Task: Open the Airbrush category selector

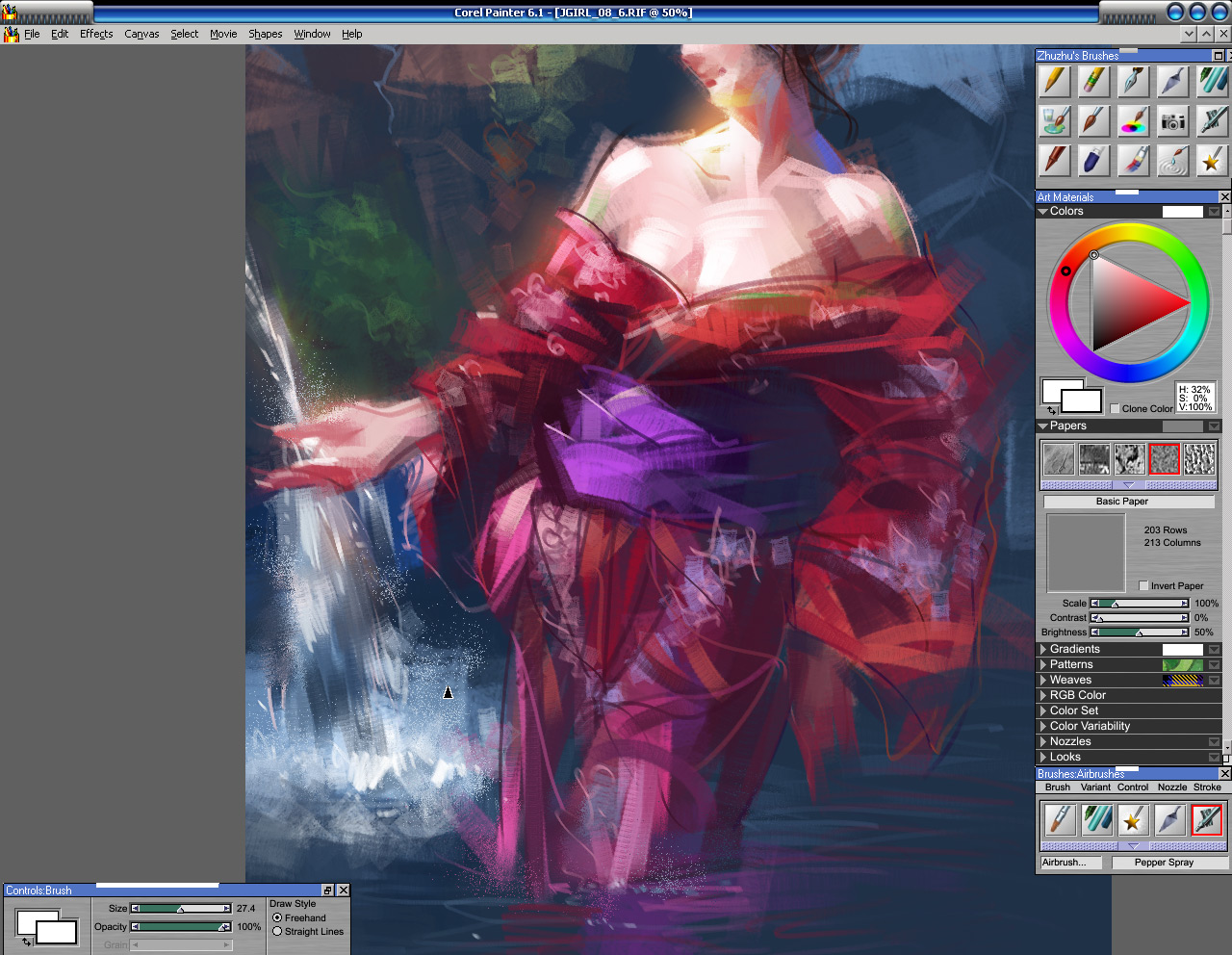Action: (x=1071, y=863)
